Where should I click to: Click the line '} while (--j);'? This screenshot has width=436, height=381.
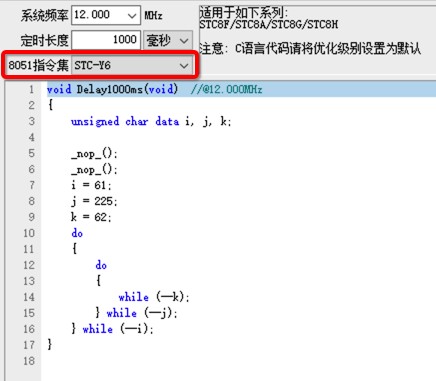pyautogui.click(x=136, y=313)
